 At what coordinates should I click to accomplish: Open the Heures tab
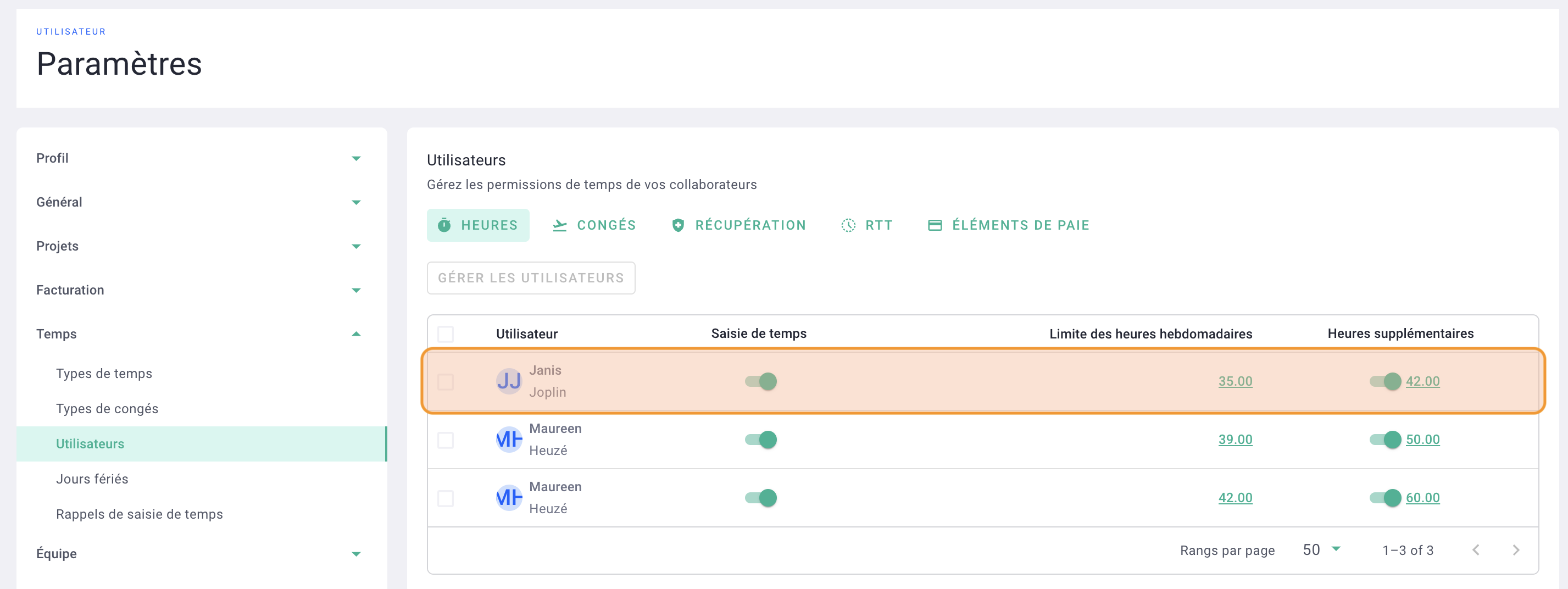(x=478, y=225)
